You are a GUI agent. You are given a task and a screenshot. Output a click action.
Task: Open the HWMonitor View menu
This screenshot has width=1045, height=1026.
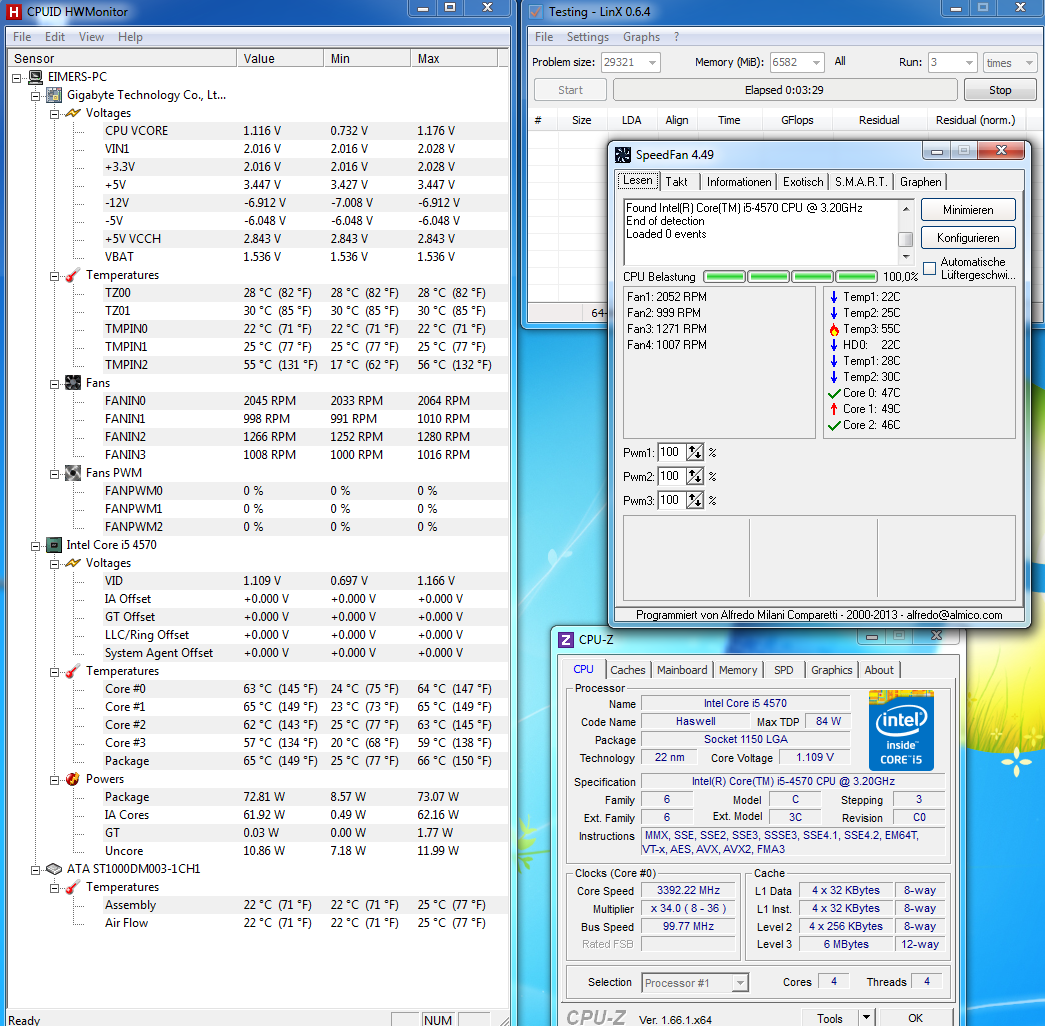pyautogui.click(x=91, y=37)
